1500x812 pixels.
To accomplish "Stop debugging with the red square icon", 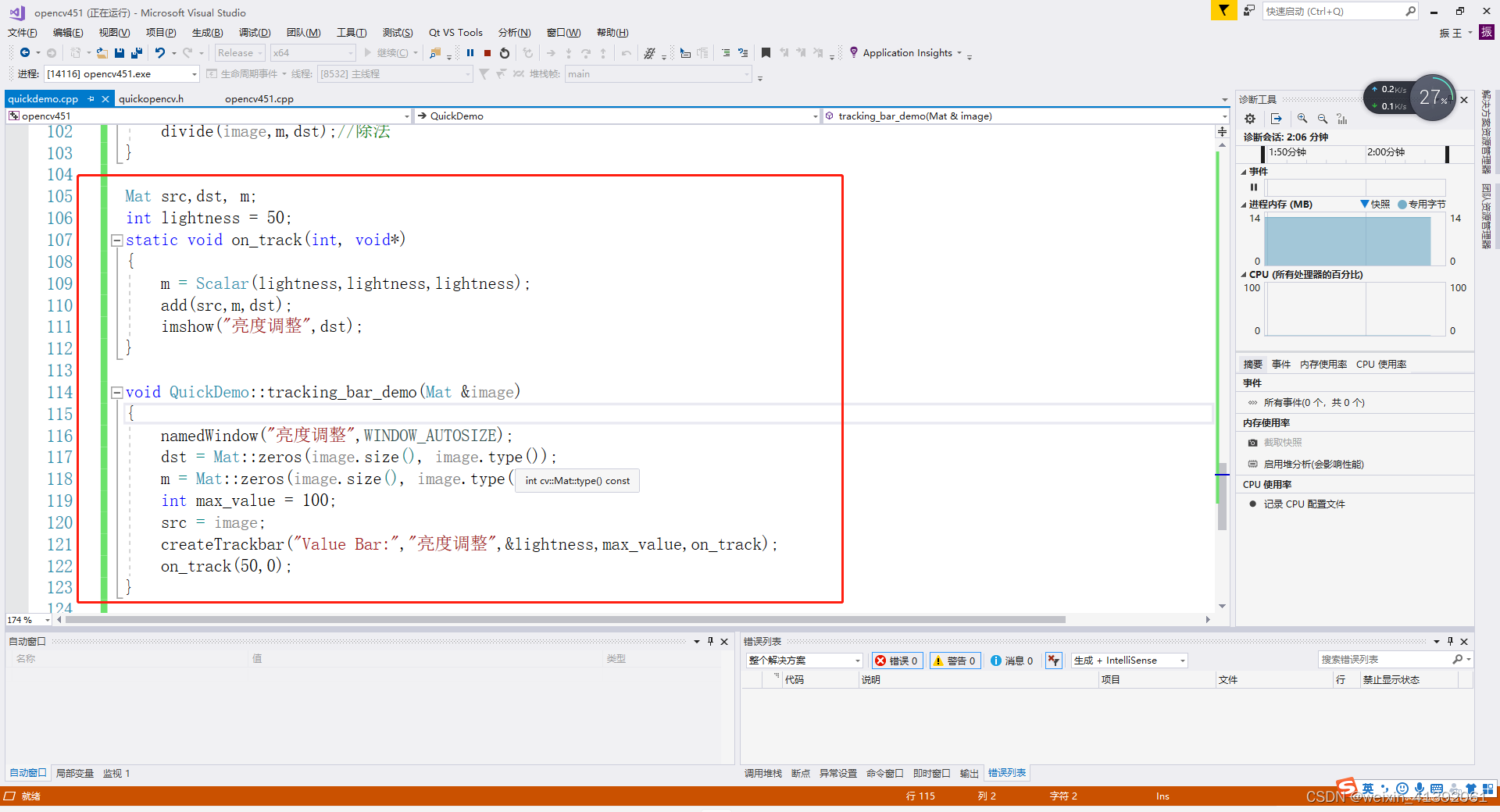I will point(487,52).
